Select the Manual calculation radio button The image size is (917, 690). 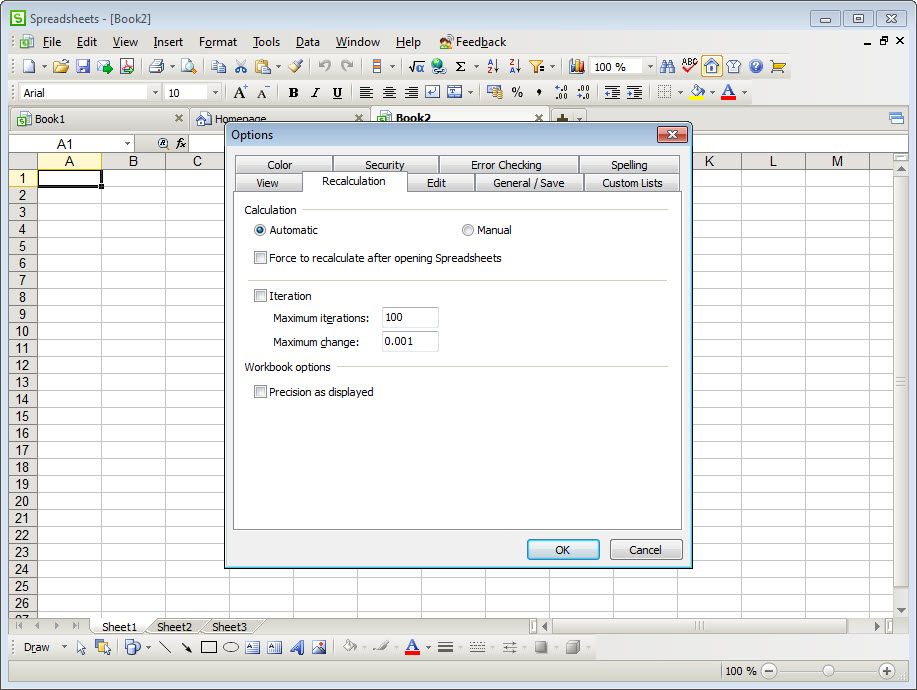468,230
